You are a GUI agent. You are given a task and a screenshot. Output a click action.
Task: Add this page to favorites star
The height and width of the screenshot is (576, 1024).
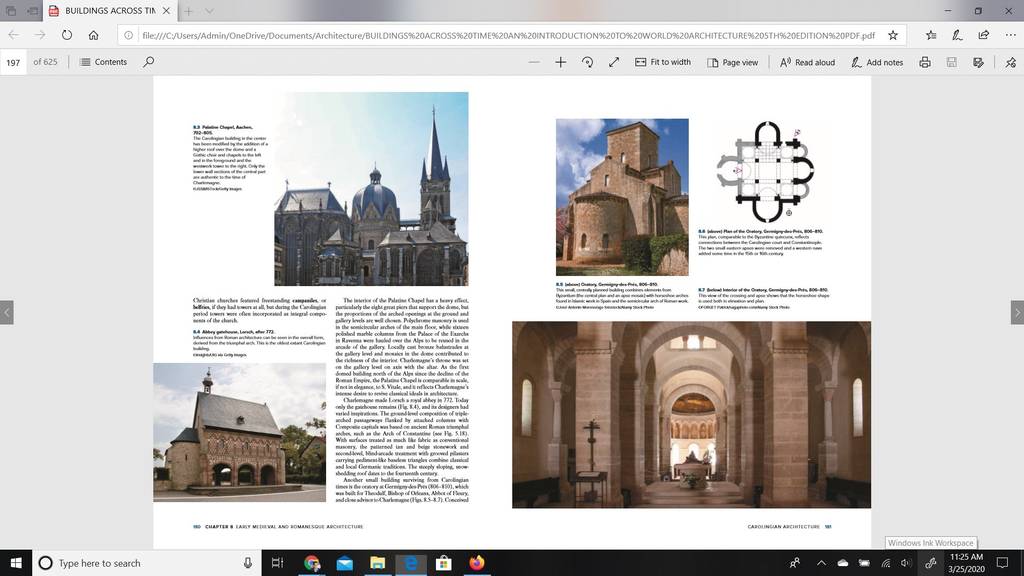pyautogui.click(x=893, y=35)
